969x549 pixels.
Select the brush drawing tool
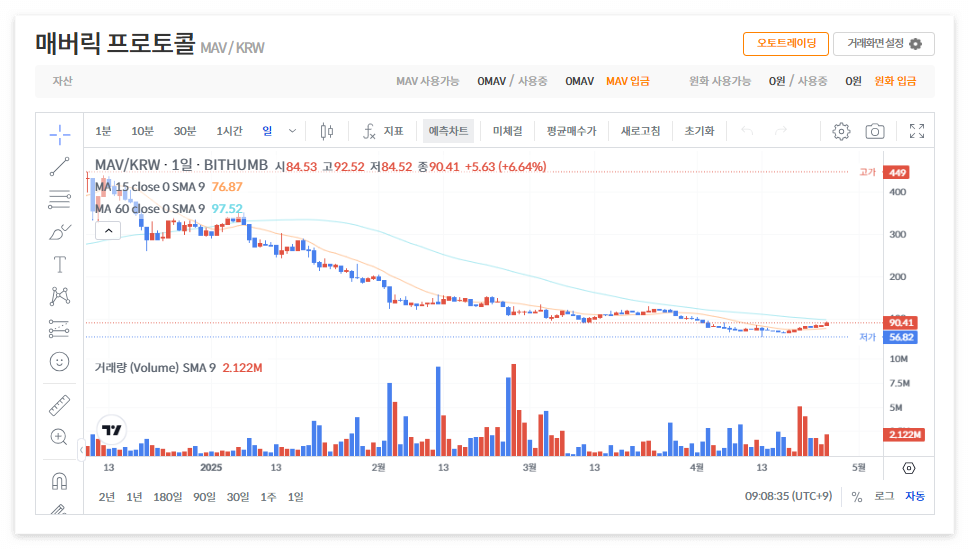[59, 232]
